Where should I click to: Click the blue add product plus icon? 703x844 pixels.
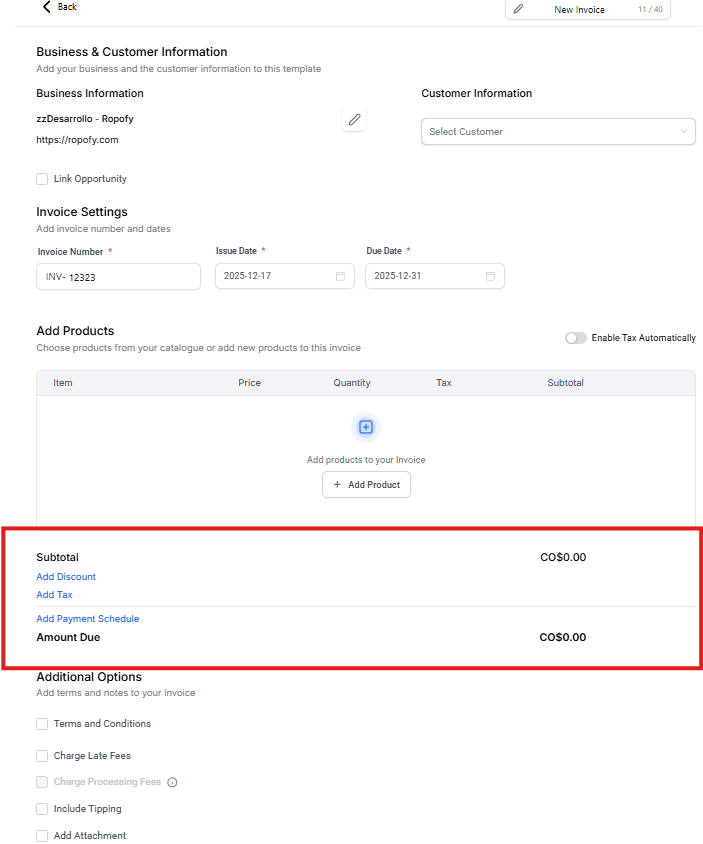366,427
